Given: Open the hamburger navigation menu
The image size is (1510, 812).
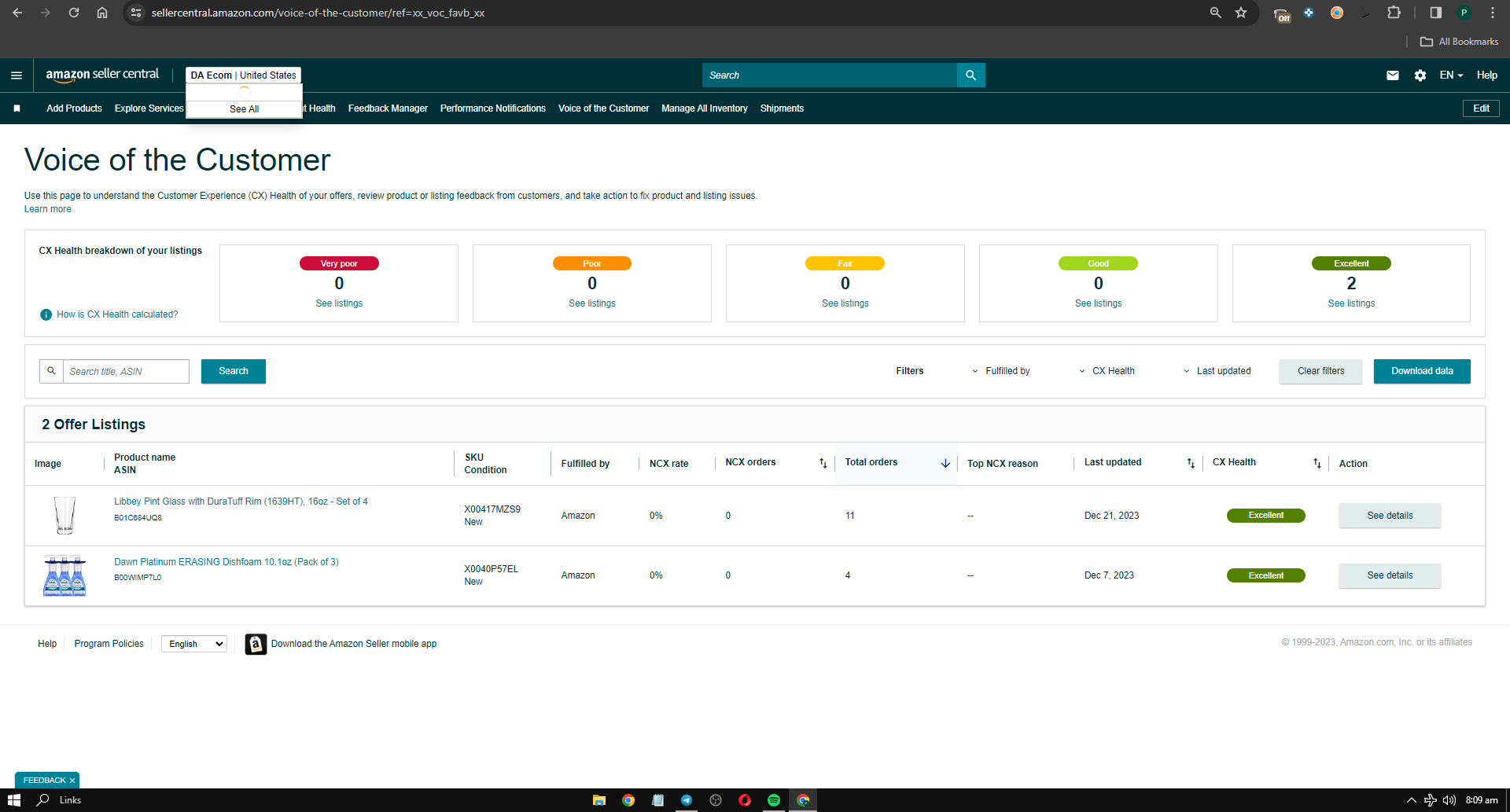Looking at the screenshot, I should pos(17,75).
